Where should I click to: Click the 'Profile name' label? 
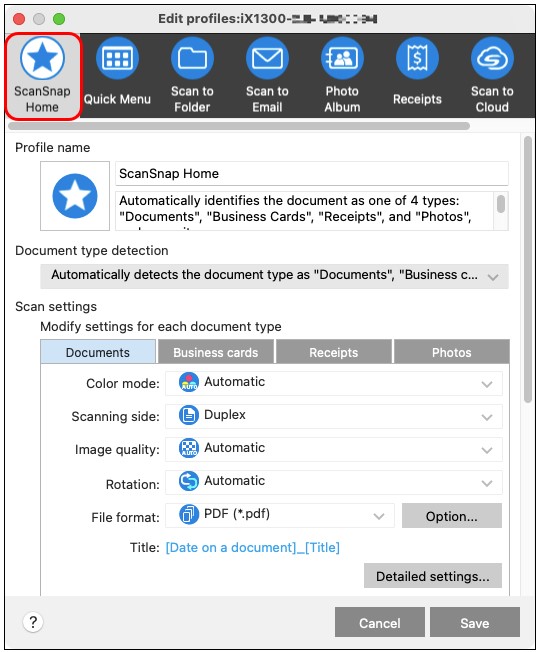(x=52, y=148)
